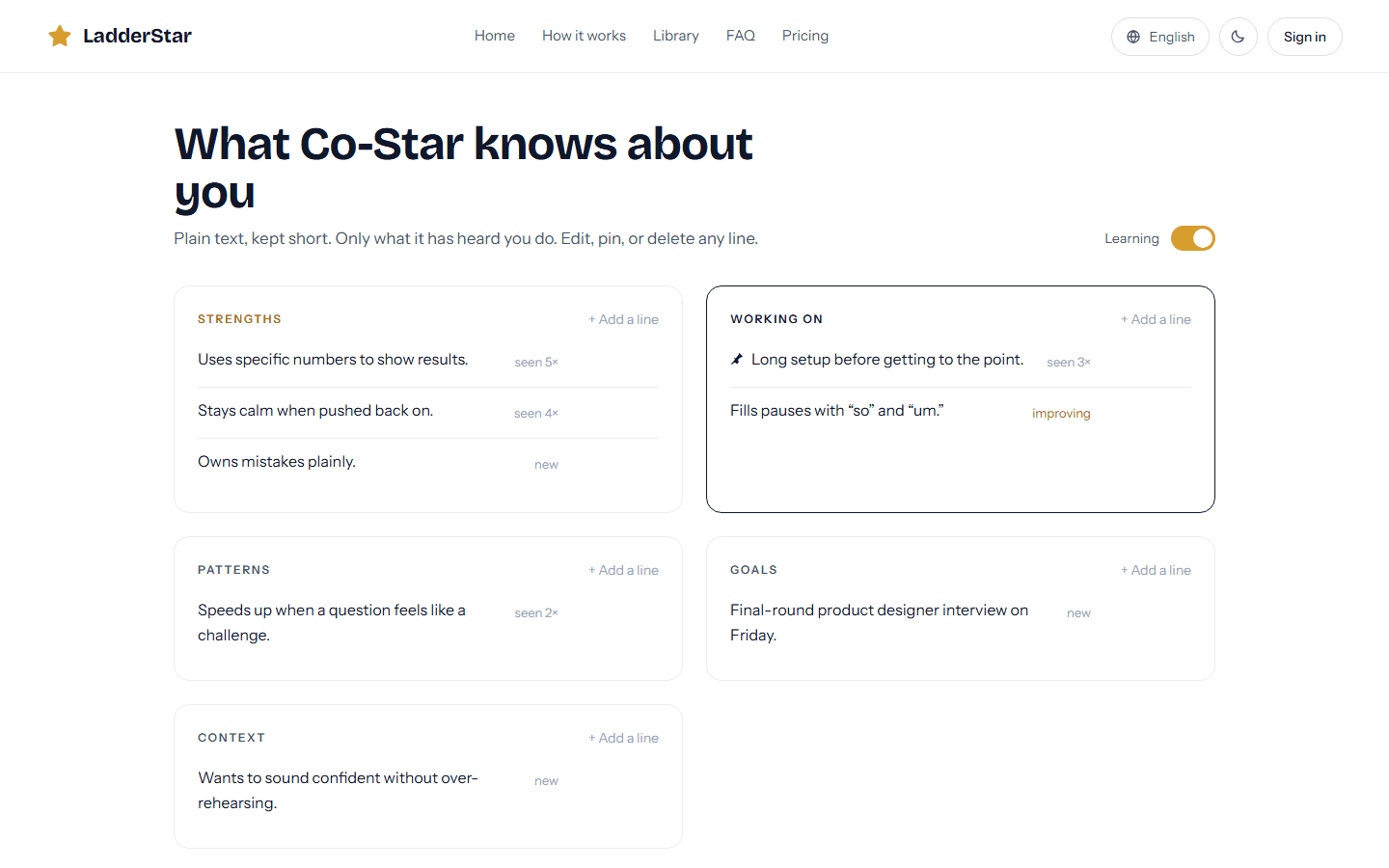Click the 'seen 5×' badge
This screenshot has width=1389, height=868.
point(536,363)
